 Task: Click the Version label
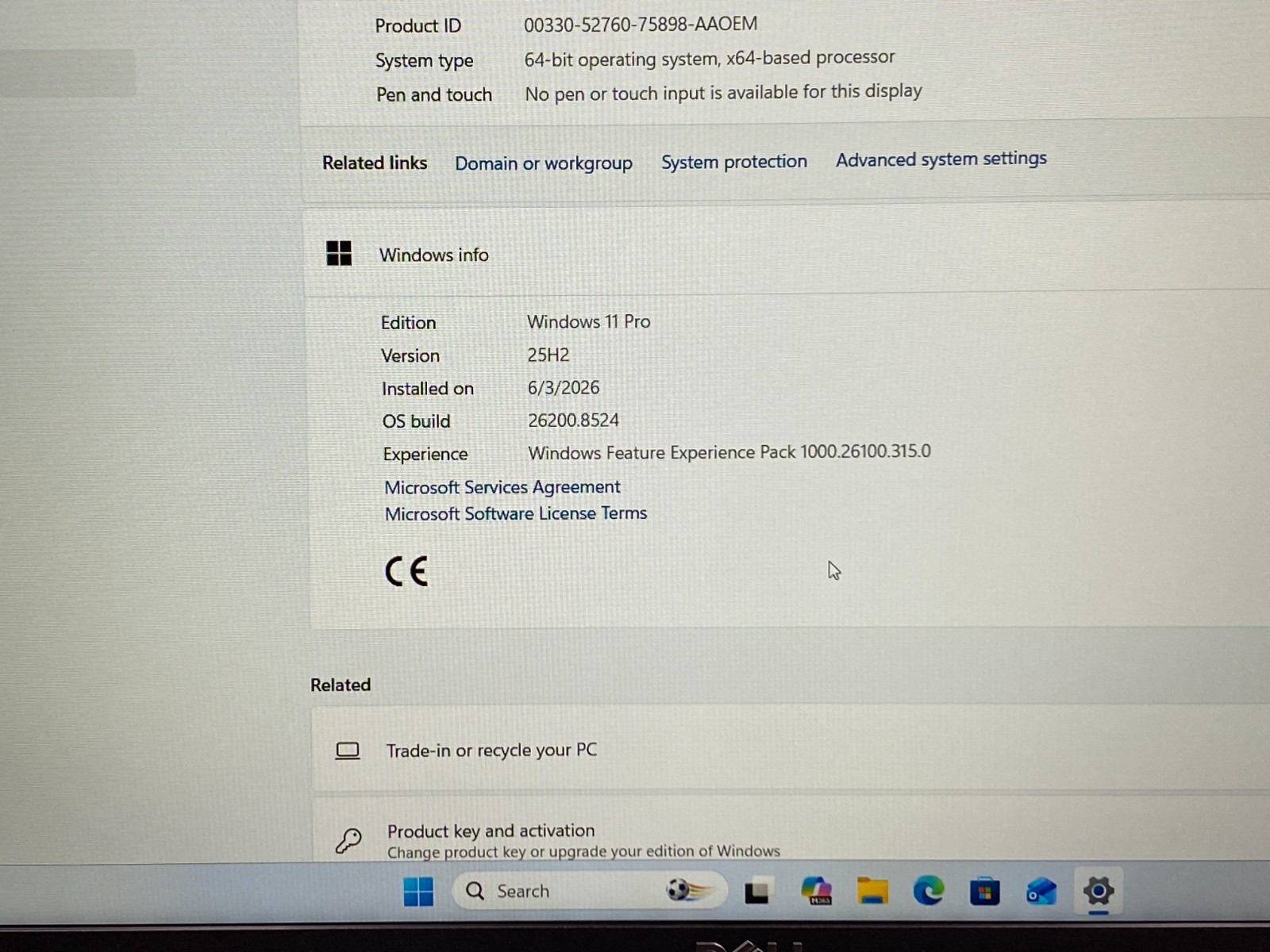tap(410, 356)
